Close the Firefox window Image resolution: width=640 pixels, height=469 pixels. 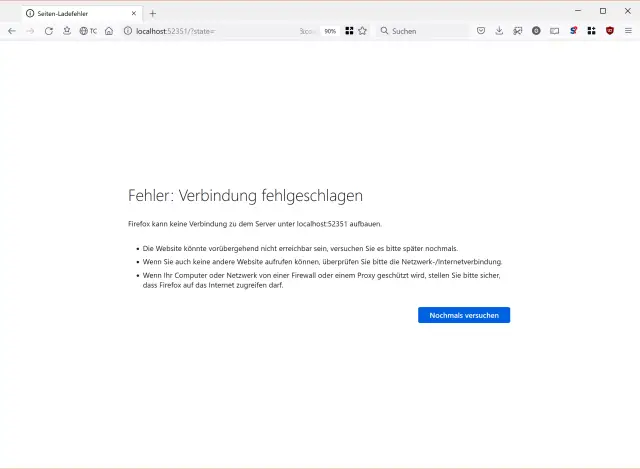pyautogui.click(x=628, y=11)
